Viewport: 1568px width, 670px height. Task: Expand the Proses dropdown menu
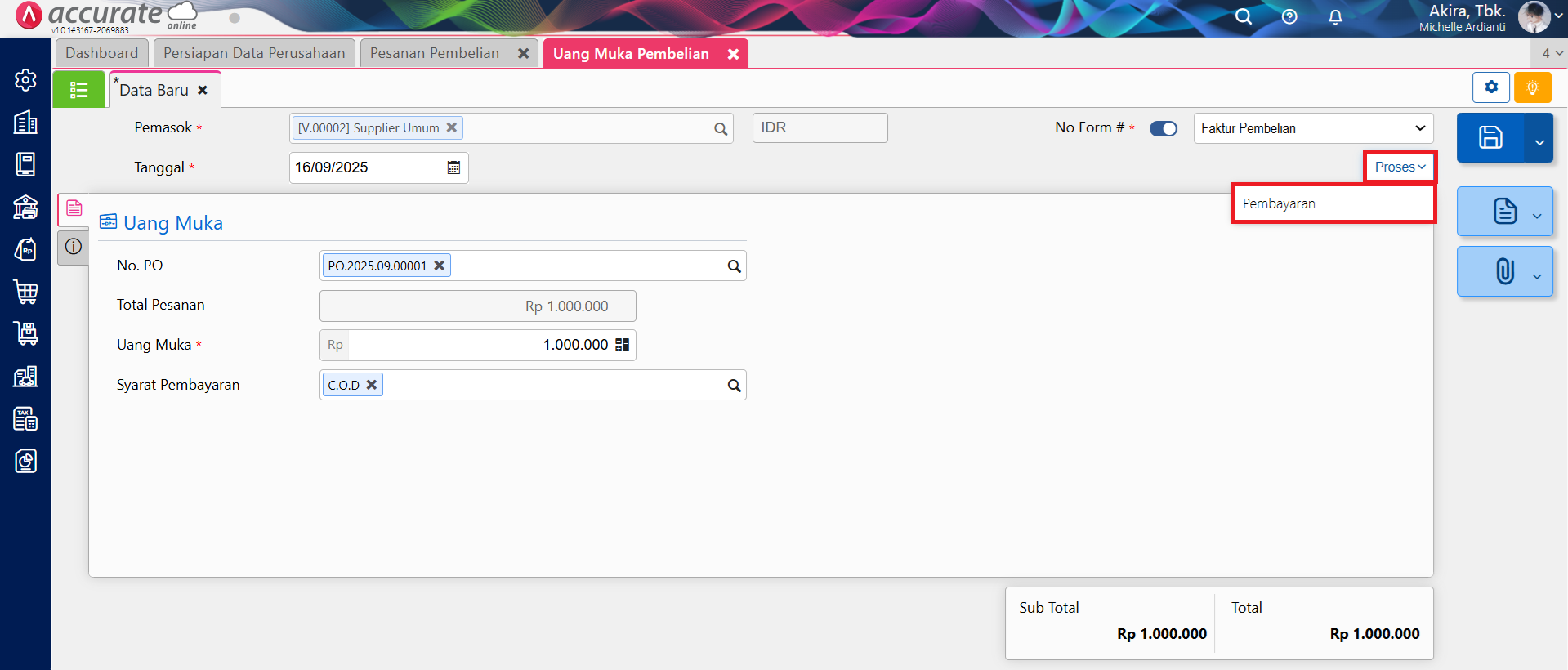tap(1400, 167)
